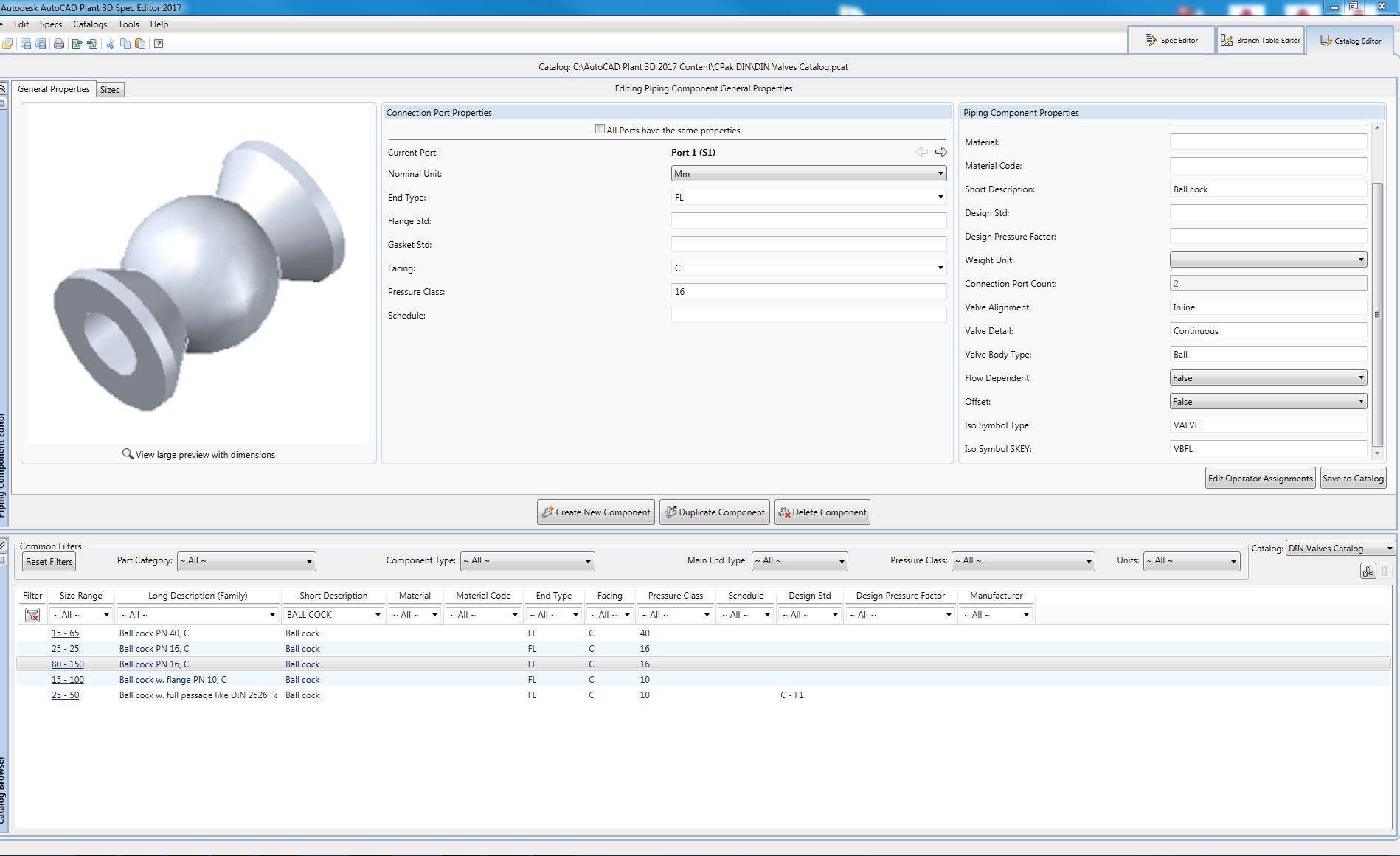
Task: Open the Units filter dropdown
Action: pyautogui.click(x=1191, y=561)
